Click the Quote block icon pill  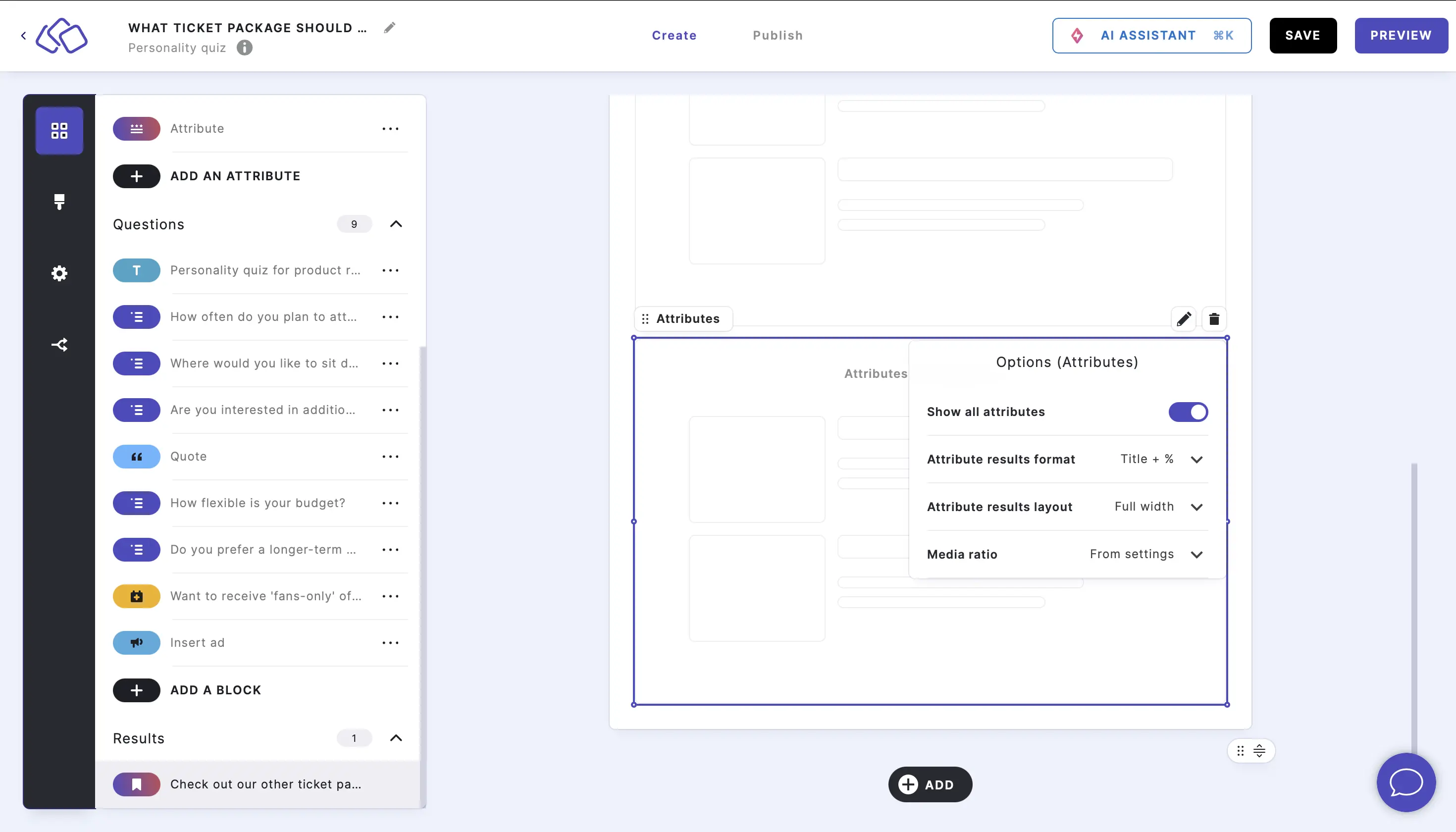click(137, 457)
